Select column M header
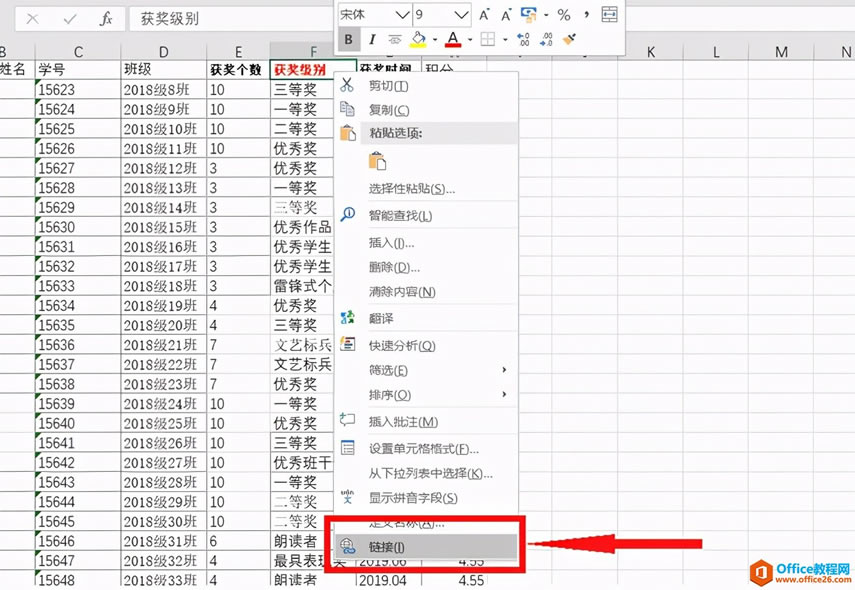 [x=781, y=52]
